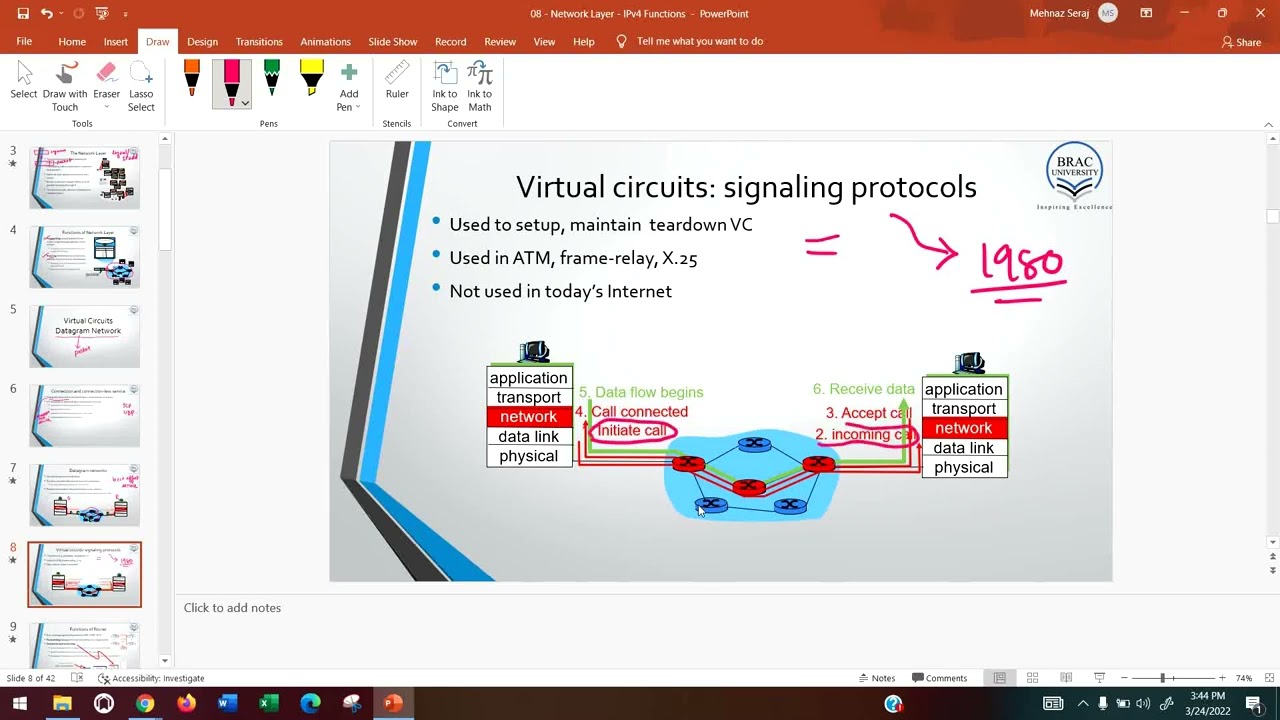
Task: Open Word from the taskbar
Action: 227,704
